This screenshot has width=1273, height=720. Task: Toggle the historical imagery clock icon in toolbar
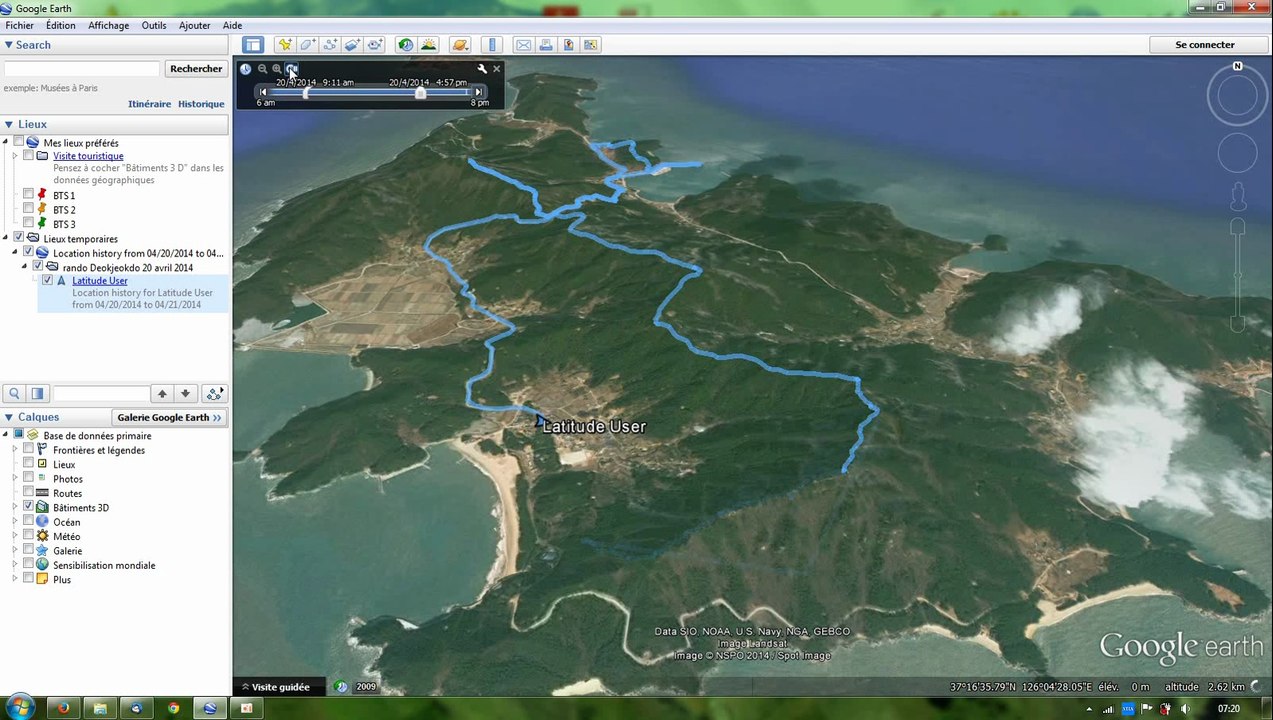[x=405, y=45]
